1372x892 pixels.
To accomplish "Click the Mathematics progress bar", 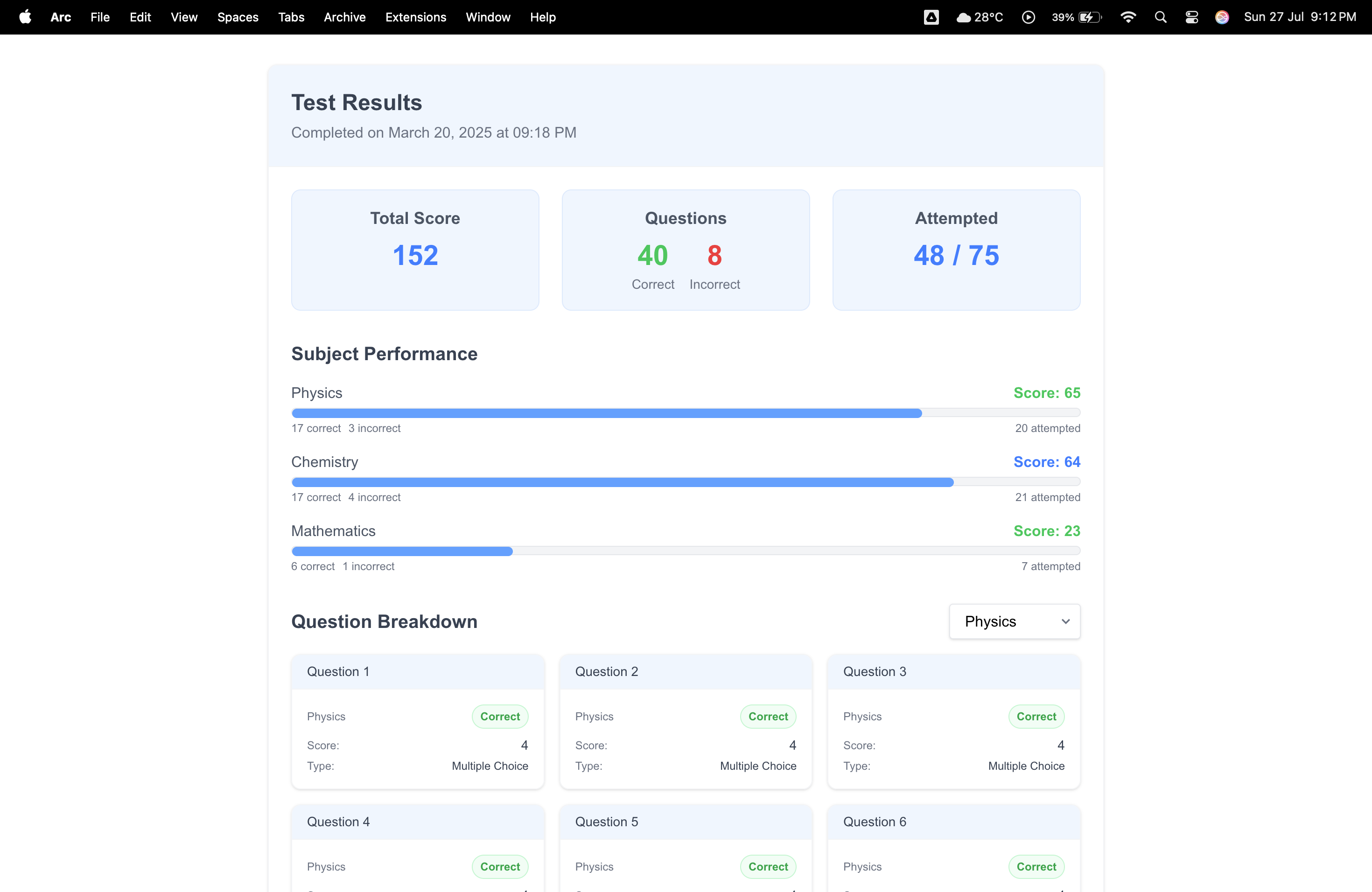I will [x=686, y=551].
